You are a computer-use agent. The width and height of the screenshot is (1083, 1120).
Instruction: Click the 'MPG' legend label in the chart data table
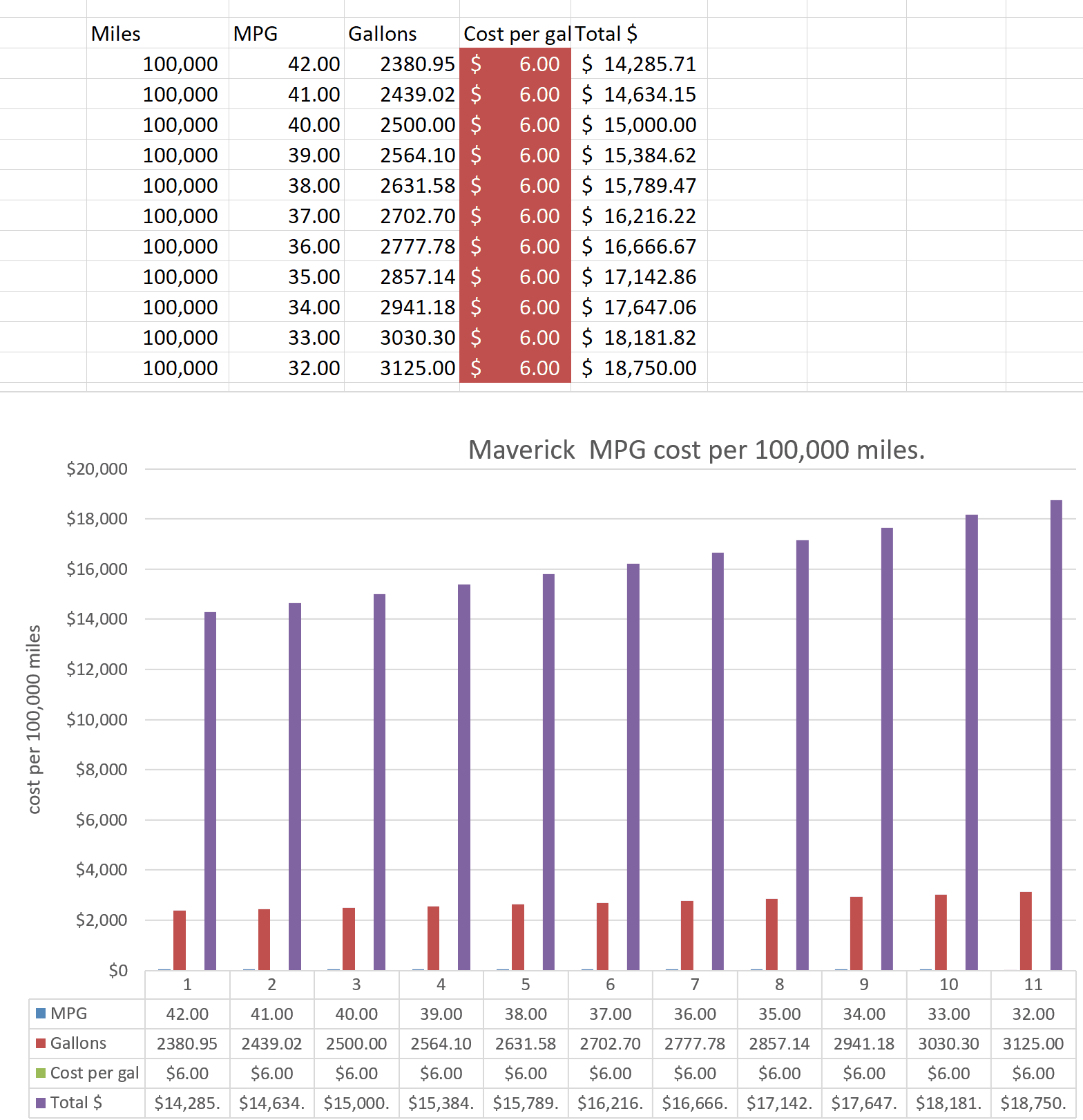tap(69, 1014)
